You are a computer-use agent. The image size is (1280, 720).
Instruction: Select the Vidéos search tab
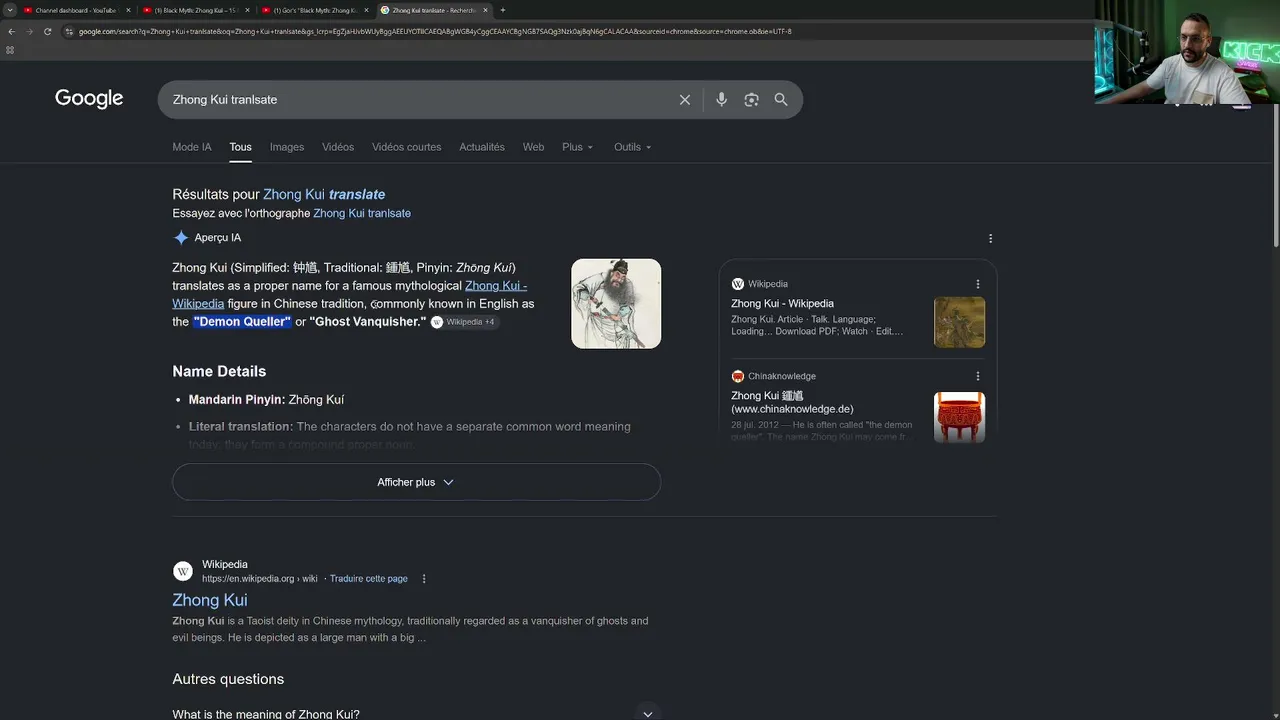[x=338, y=147]
